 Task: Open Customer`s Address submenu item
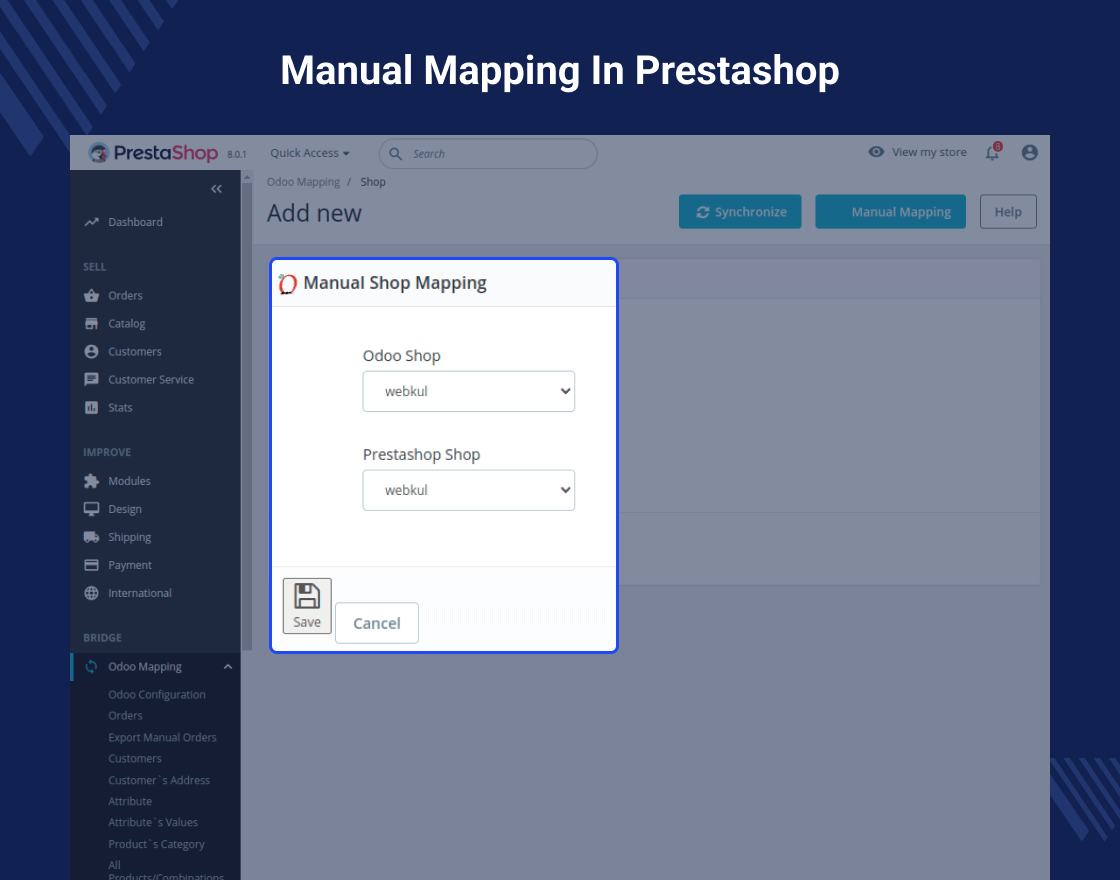point(159,780)
